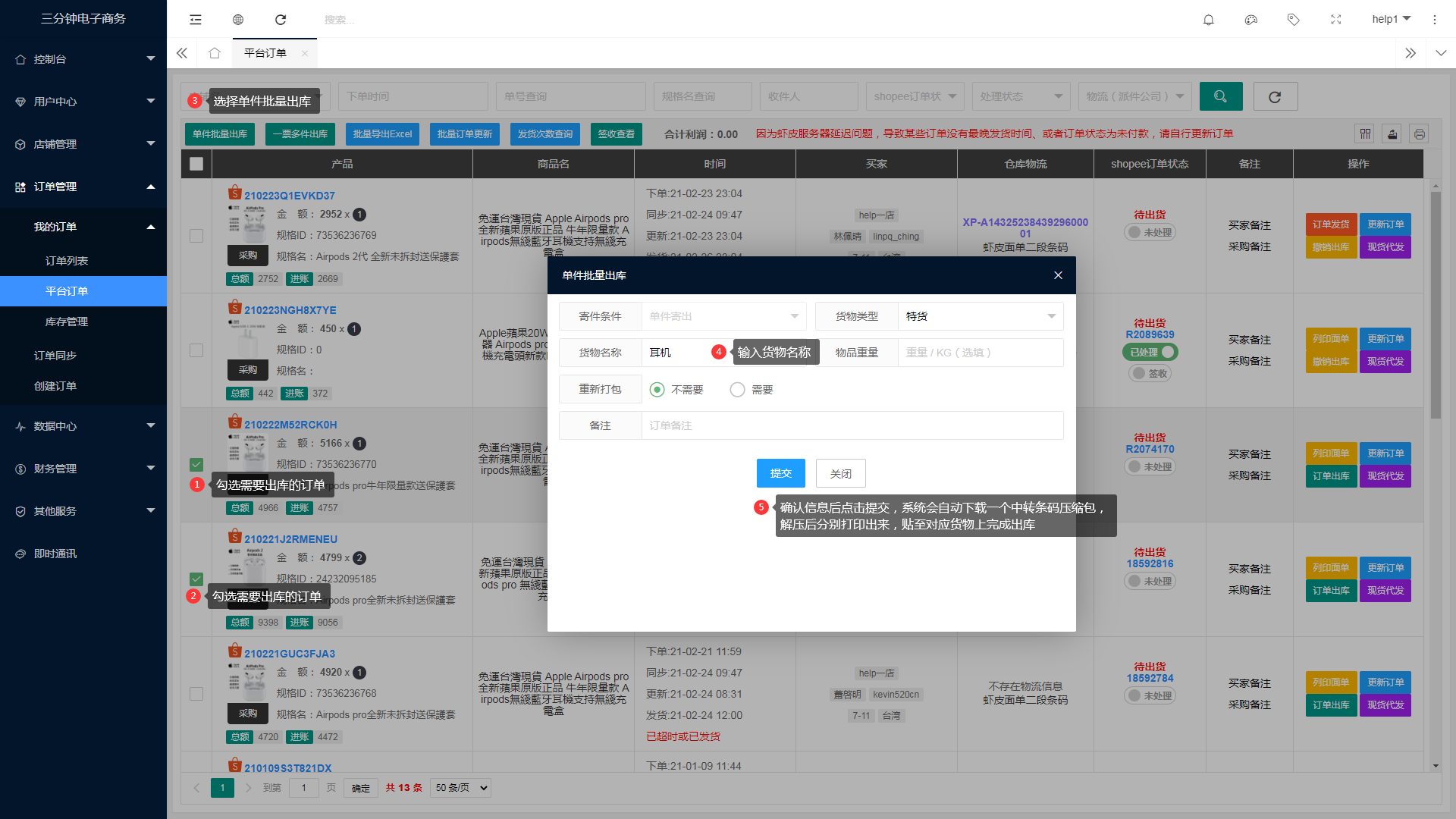Click the 提交 button in dialog

pyautogui.click(x=780, y=473)
